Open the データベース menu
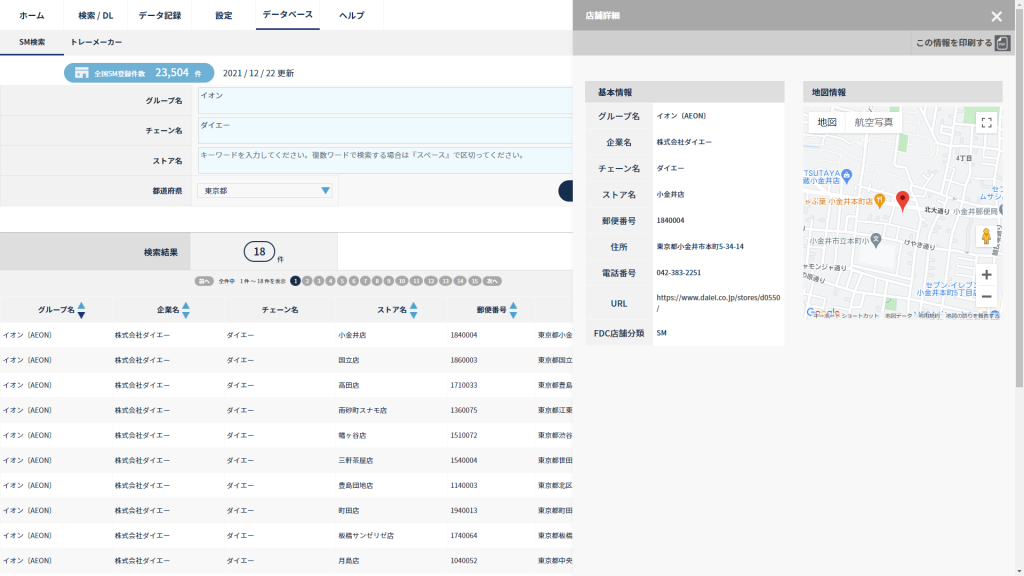Screen dimensions: 1024x576 pos(287,15)
